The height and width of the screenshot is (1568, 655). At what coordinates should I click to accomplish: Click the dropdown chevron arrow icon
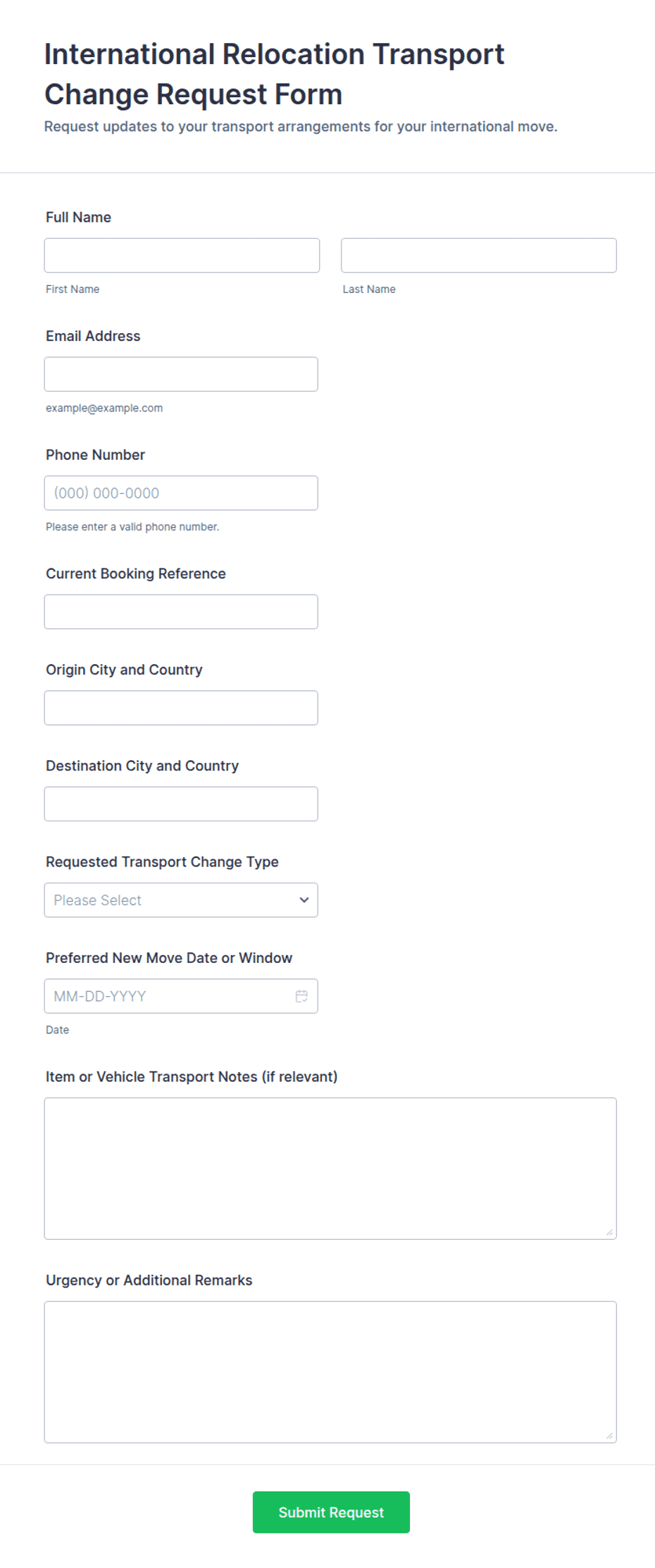pos(304,900)
